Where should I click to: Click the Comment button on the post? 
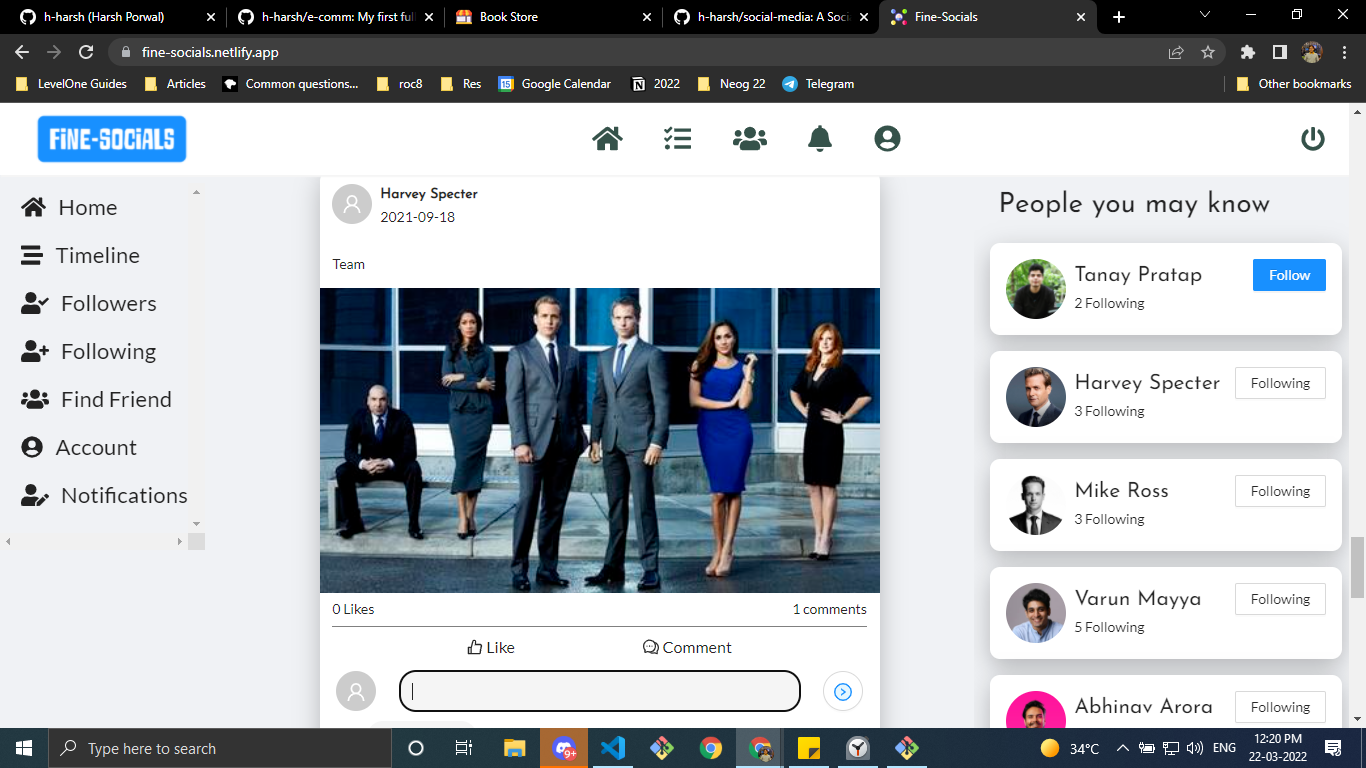[687, 647]
